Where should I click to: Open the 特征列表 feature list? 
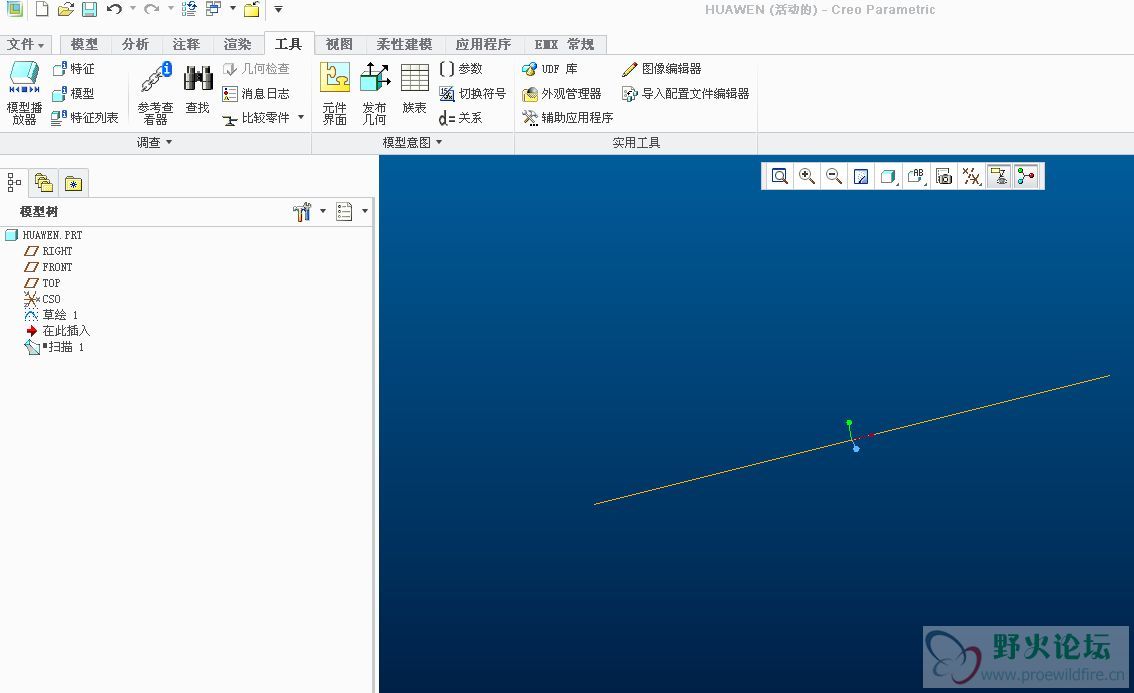click(x=85, y=118)
